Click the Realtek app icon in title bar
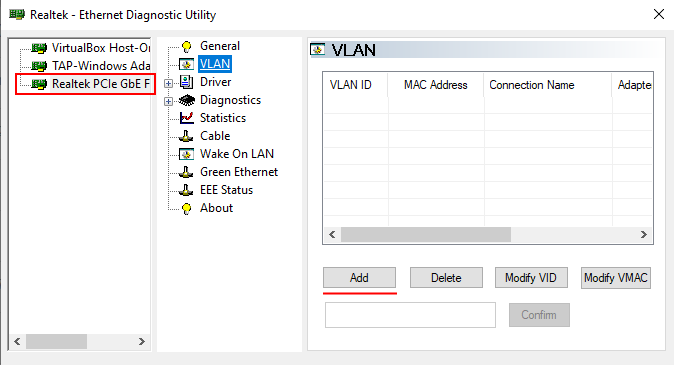 point(17,14)
